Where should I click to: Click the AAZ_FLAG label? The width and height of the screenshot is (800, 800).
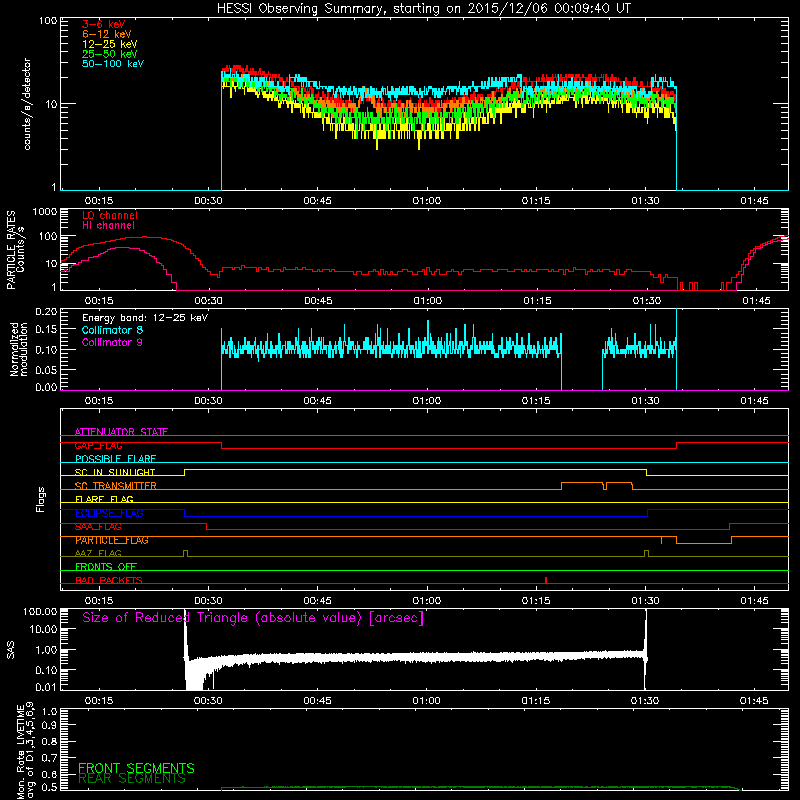pos(98,553)
